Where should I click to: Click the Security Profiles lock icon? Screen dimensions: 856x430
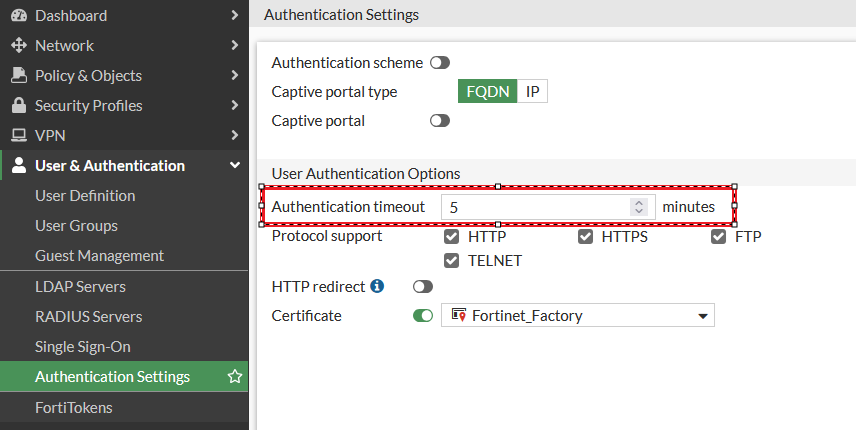(x=18, y=105)
